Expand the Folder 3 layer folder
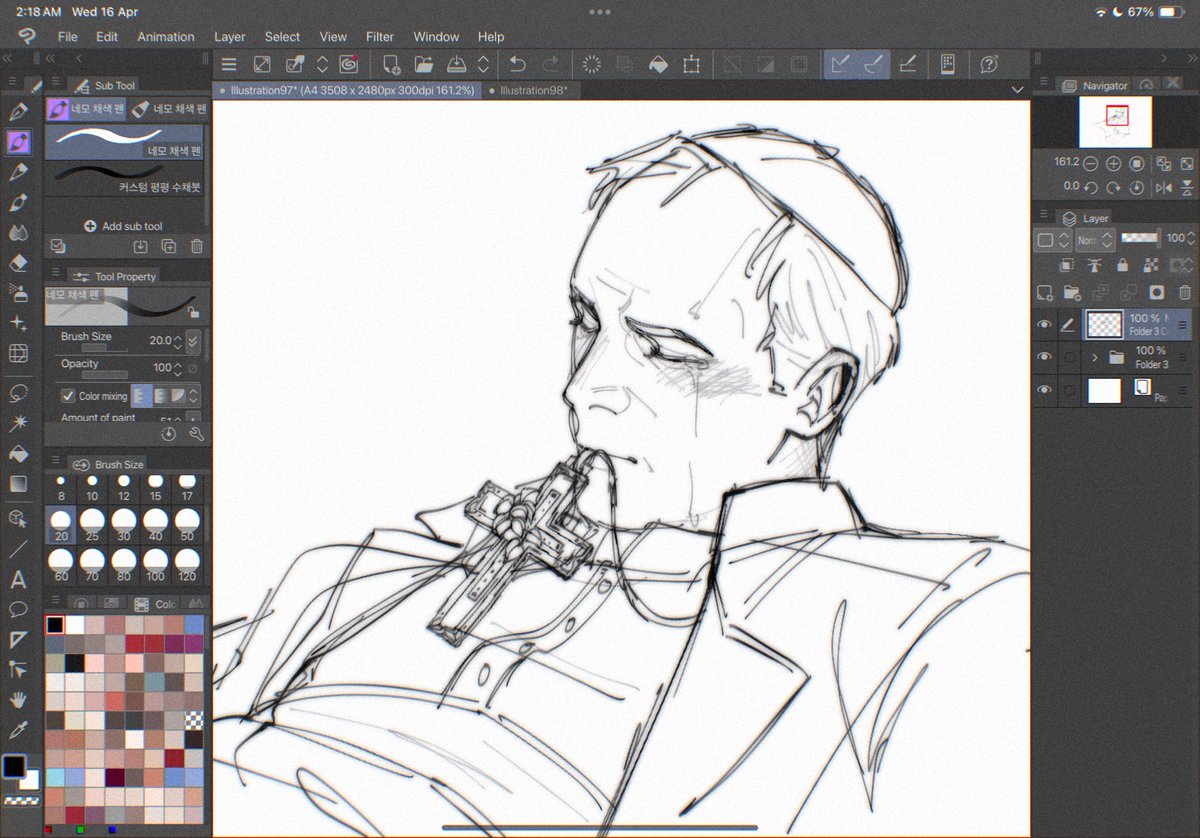 (1095, 357)
